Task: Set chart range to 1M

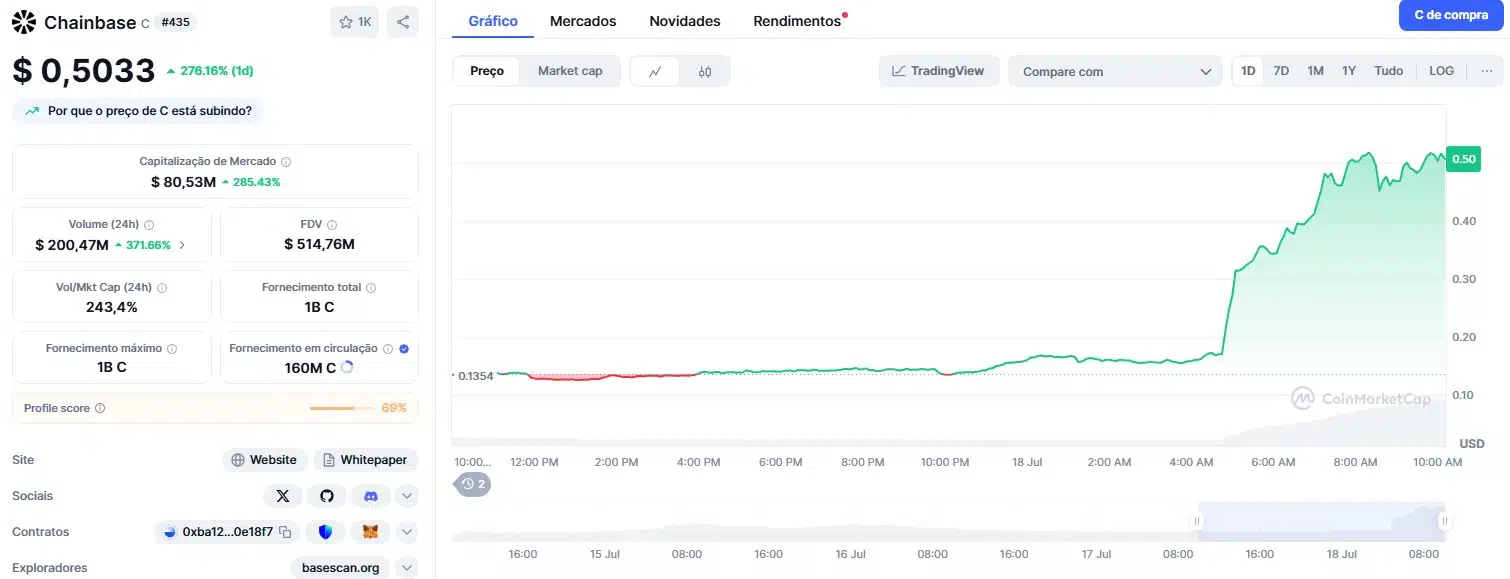Action: coord(1315,71)
